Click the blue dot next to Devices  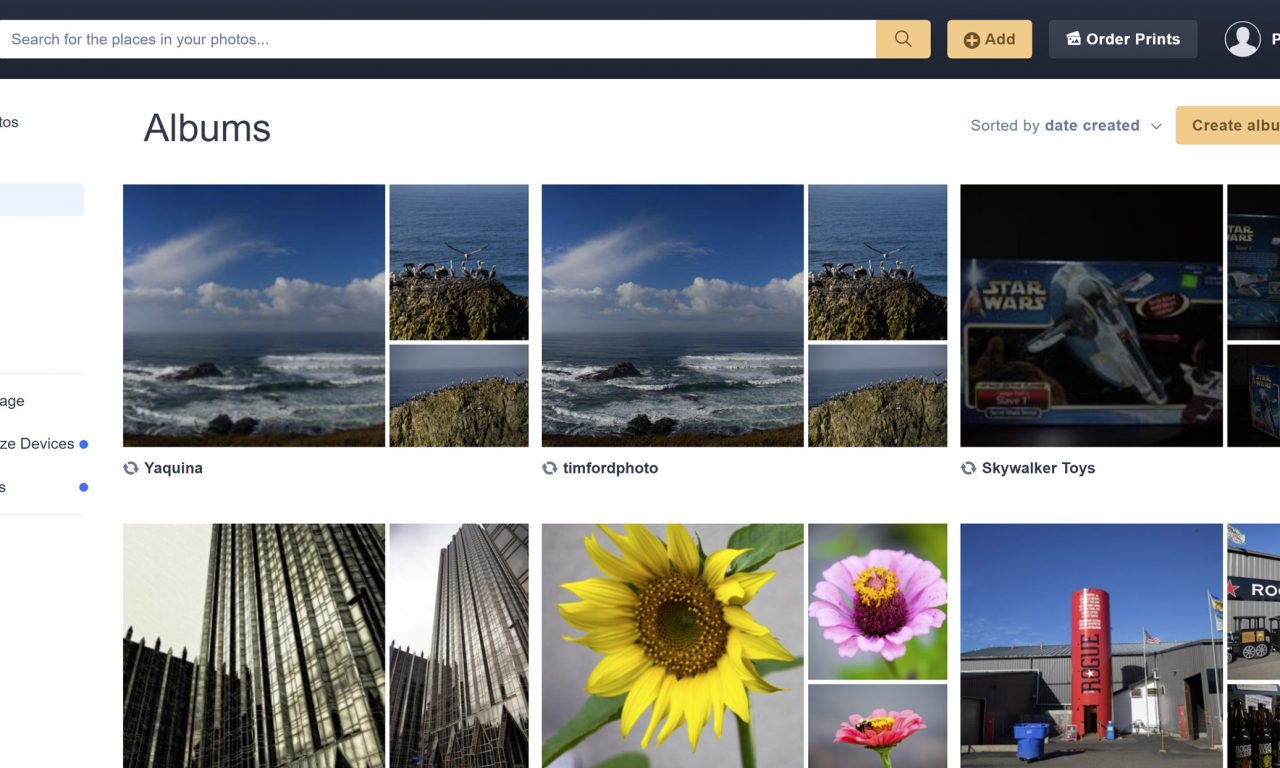(84, 444)
